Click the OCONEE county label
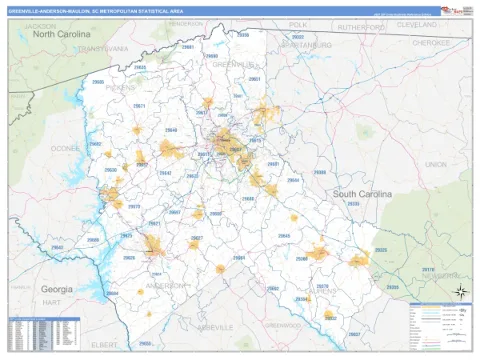 (x=65, y=148)
